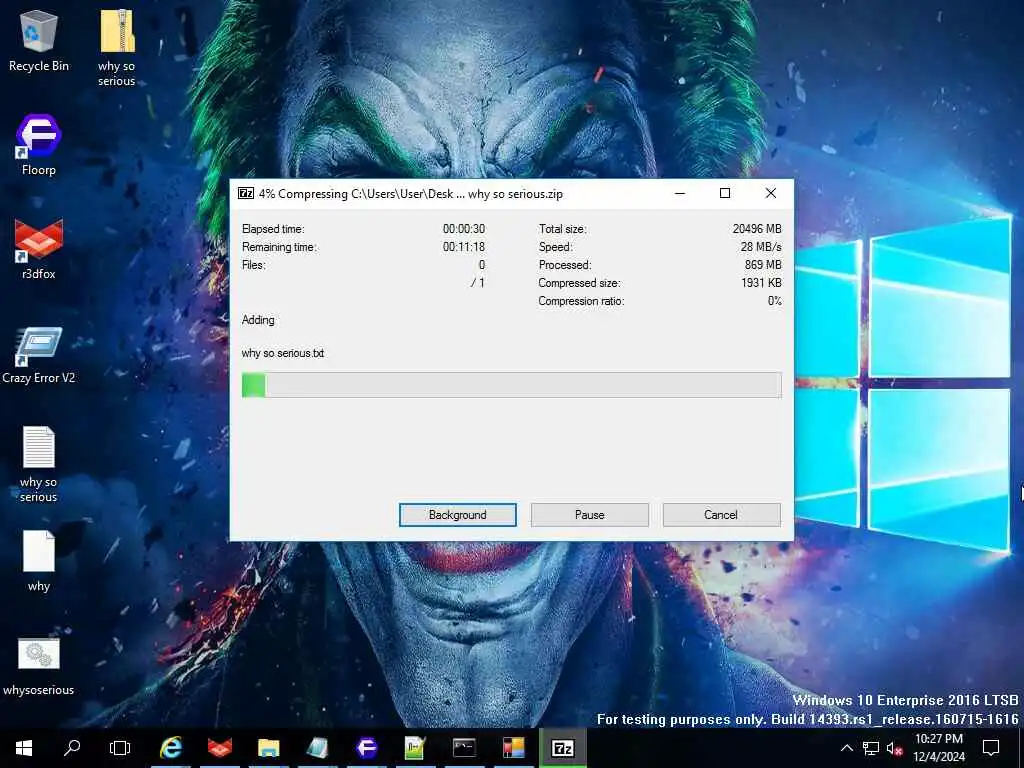The height and width of the screenshot is (768, 1024).
Task: Send compression to Background
Action: pos(458,515)
